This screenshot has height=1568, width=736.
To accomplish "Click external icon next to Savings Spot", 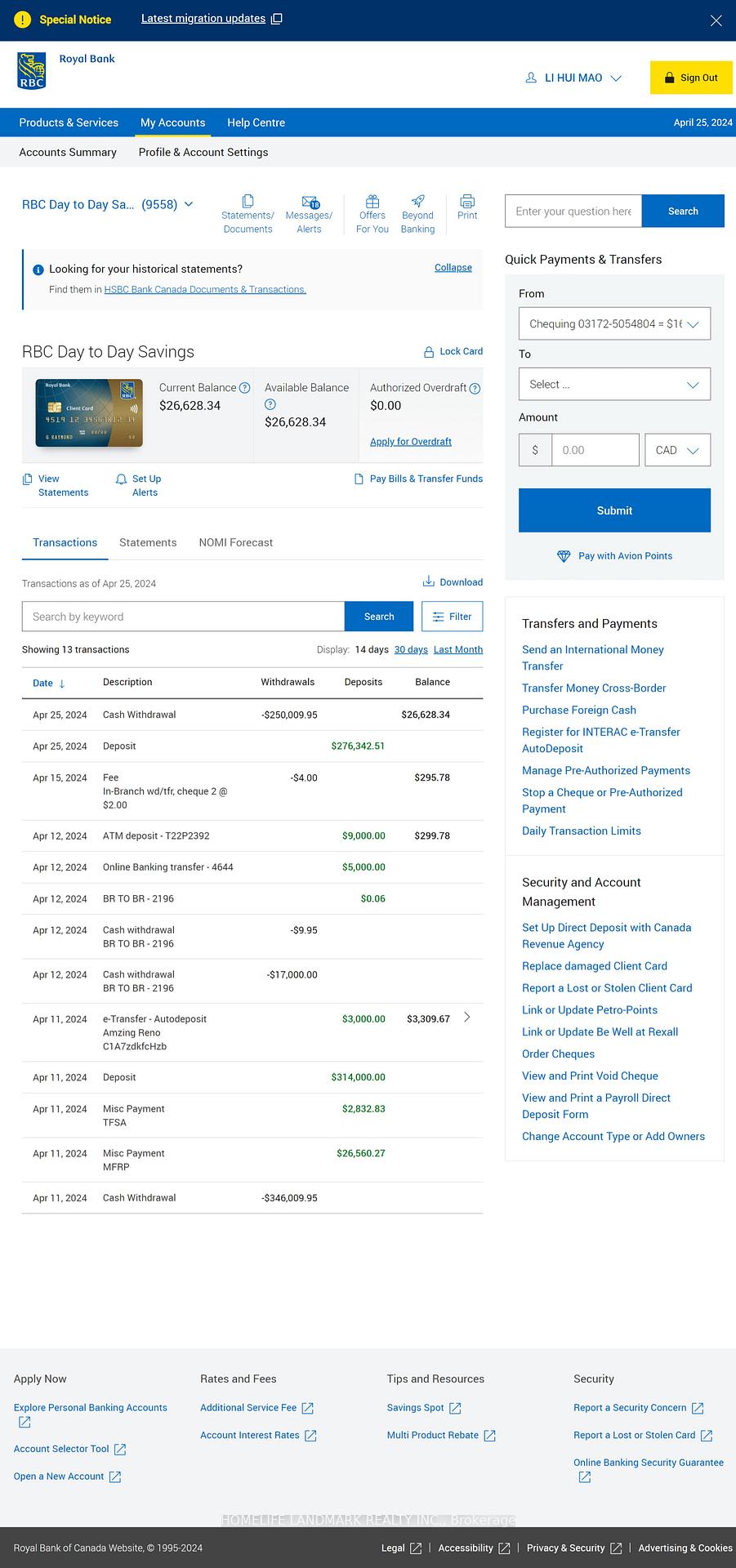I will 455,1408.
